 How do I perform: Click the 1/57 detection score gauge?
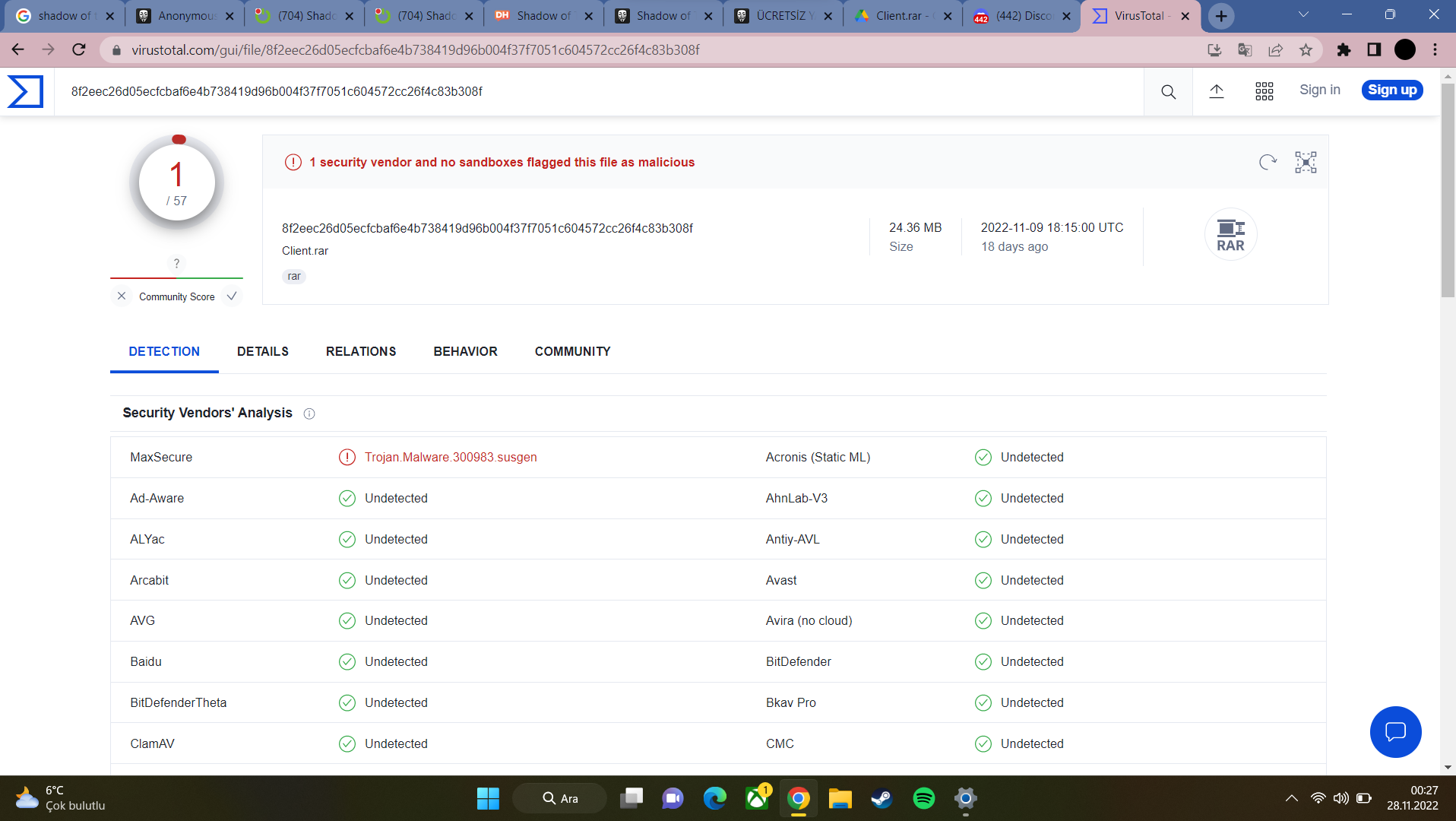(x=177, y=182)
